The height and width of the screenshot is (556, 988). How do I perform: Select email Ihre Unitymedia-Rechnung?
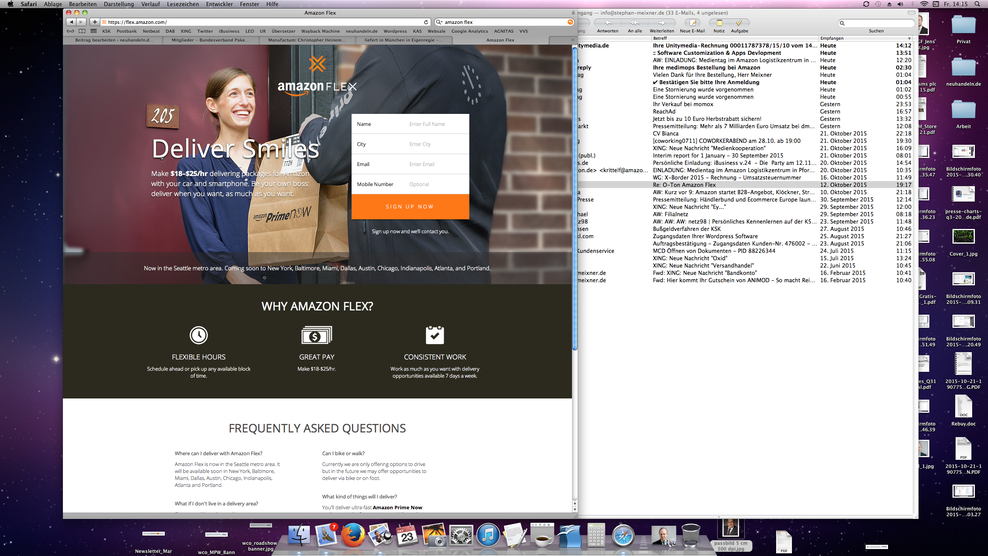745,45
